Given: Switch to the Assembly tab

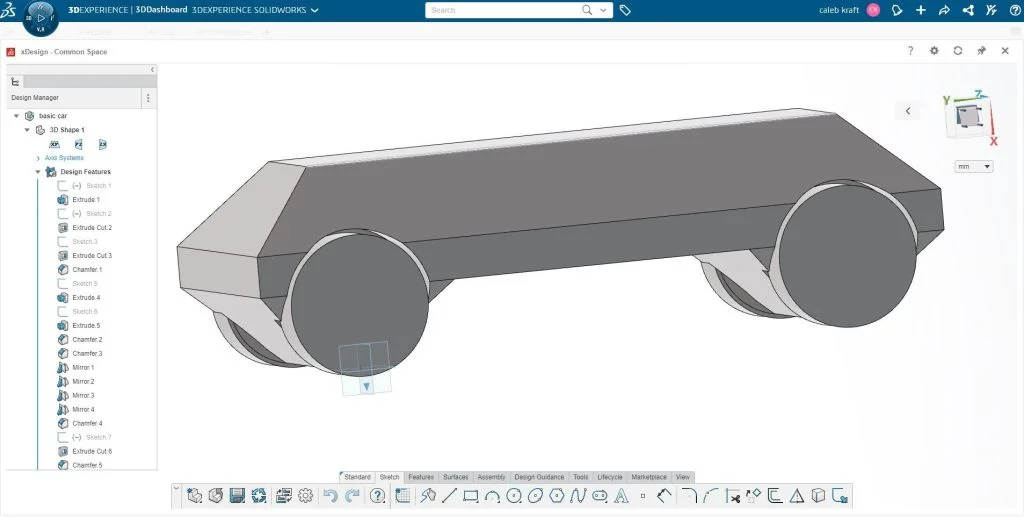Looking at the screenshot, I should pyautogui.click(x=491, y=477).
